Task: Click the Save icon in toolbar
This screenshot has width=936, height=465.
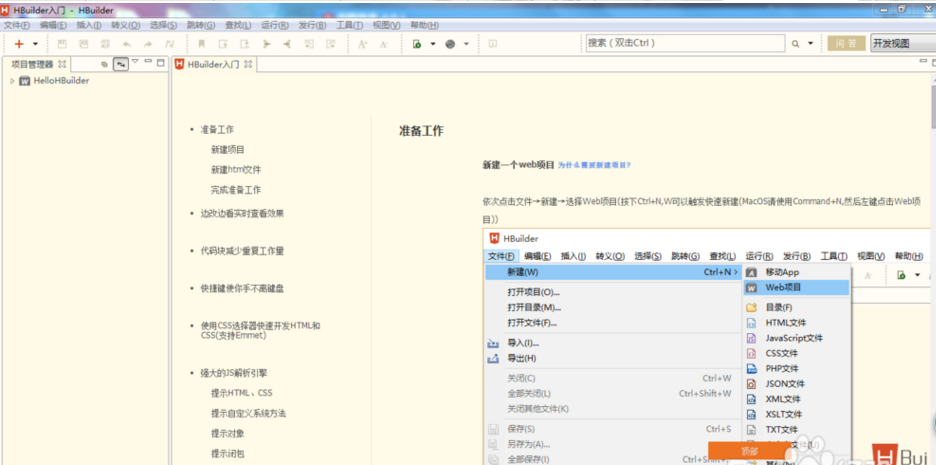Action: click(x=62, y=44)
